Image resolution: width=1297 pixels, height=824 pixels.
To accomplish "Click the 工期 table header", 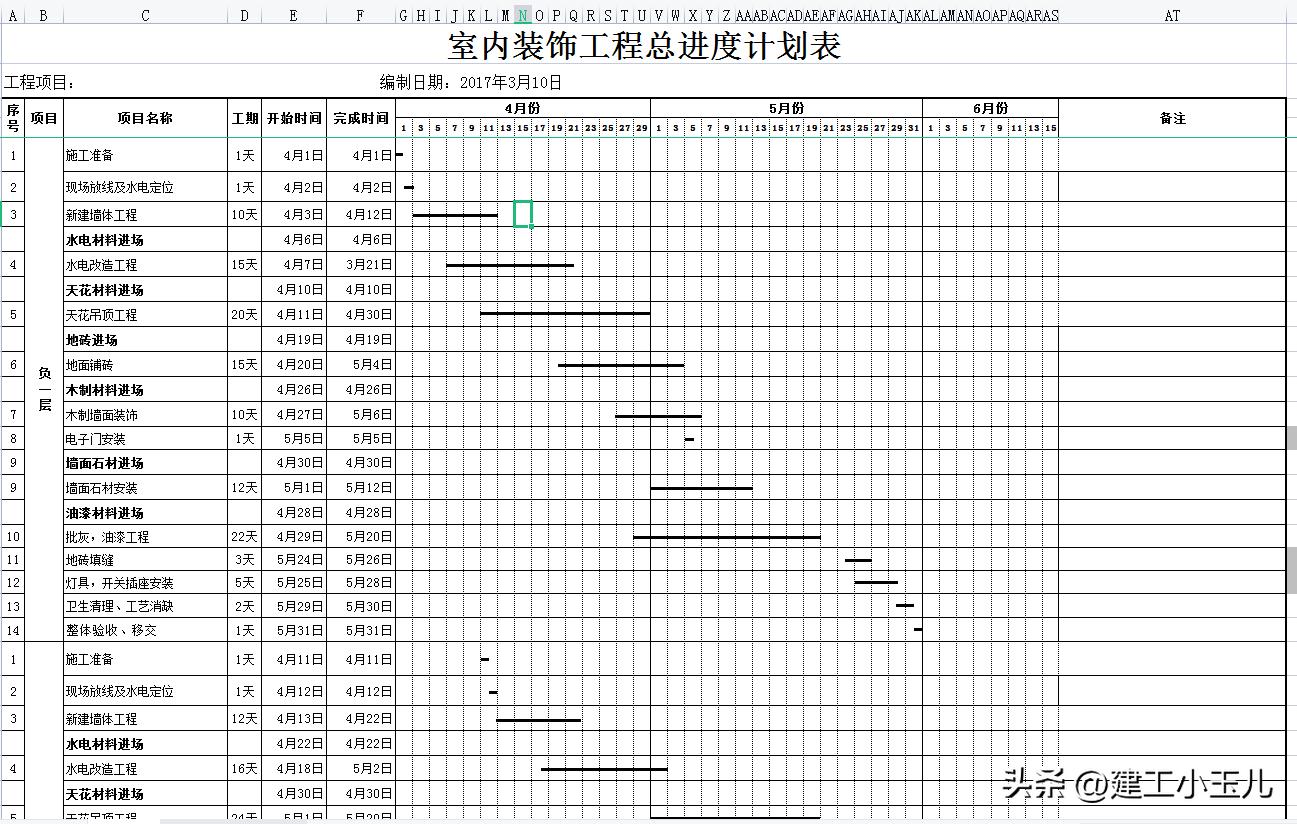I will point(245,118).
